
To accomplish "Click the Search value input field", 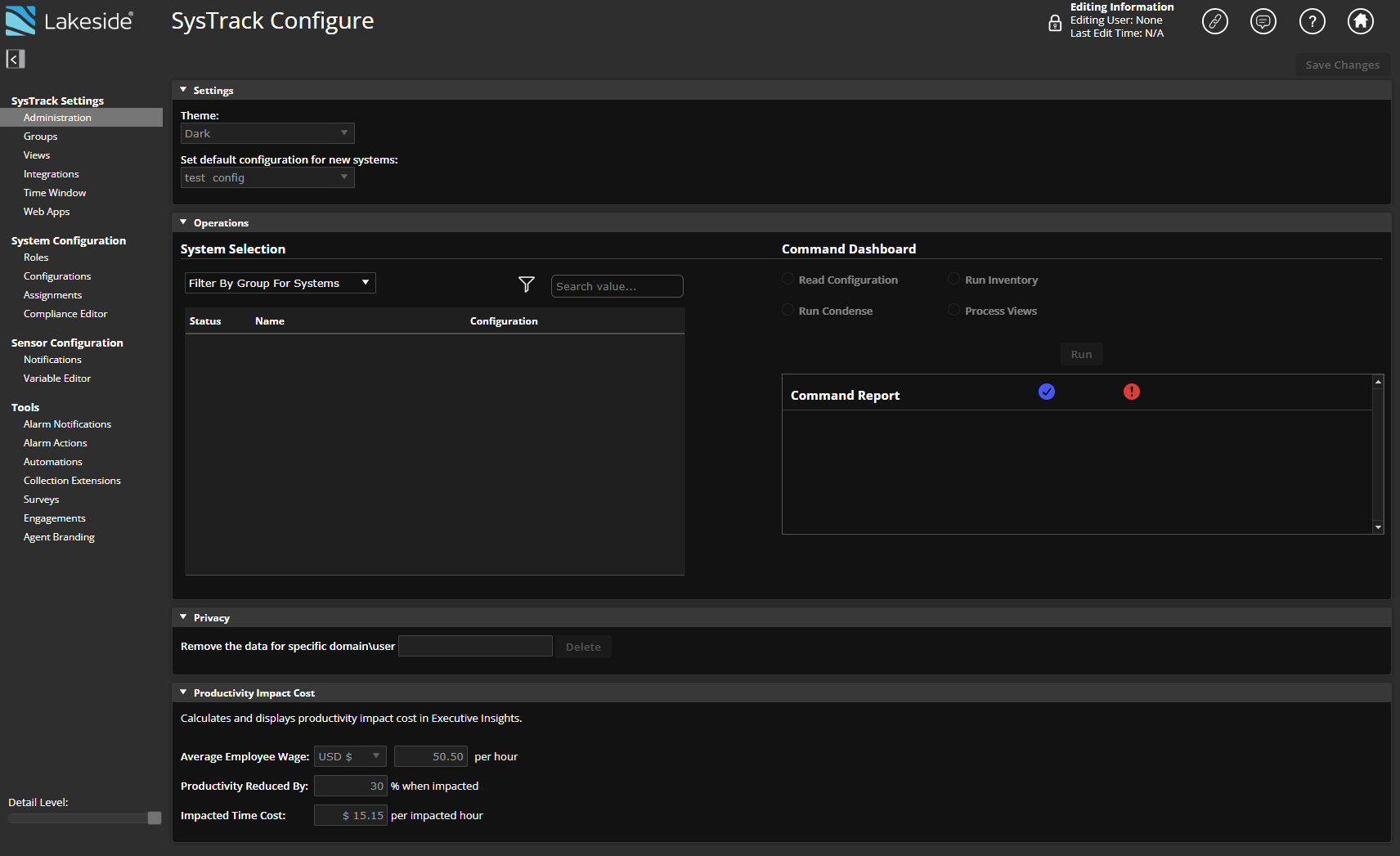I will (x=617, y=286).
